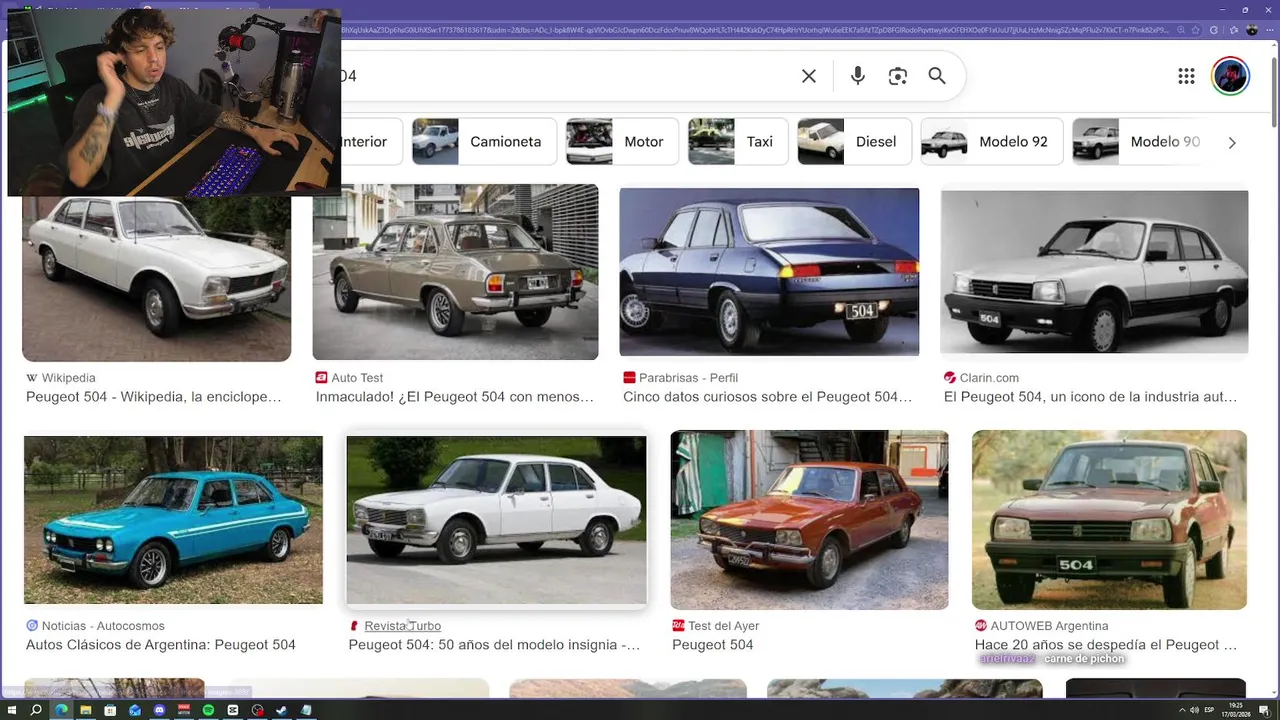Open 'El Peugeot 504, un icono de la industria' link
This screenshot has height=720, width=1280.
coord(1090,397)
